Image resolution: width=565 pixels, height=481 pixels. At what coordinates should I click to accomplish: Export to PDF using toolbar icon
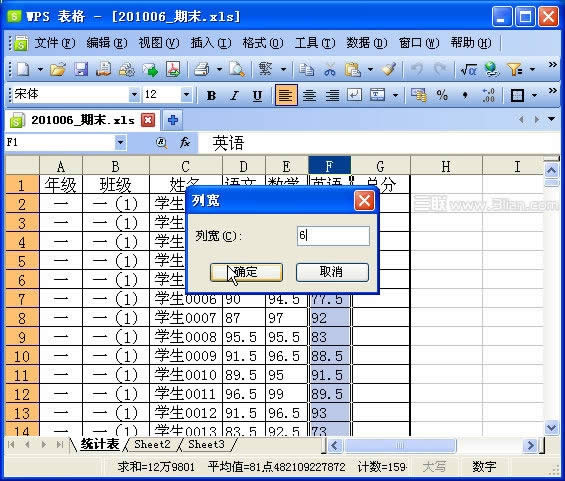(173, 69)
